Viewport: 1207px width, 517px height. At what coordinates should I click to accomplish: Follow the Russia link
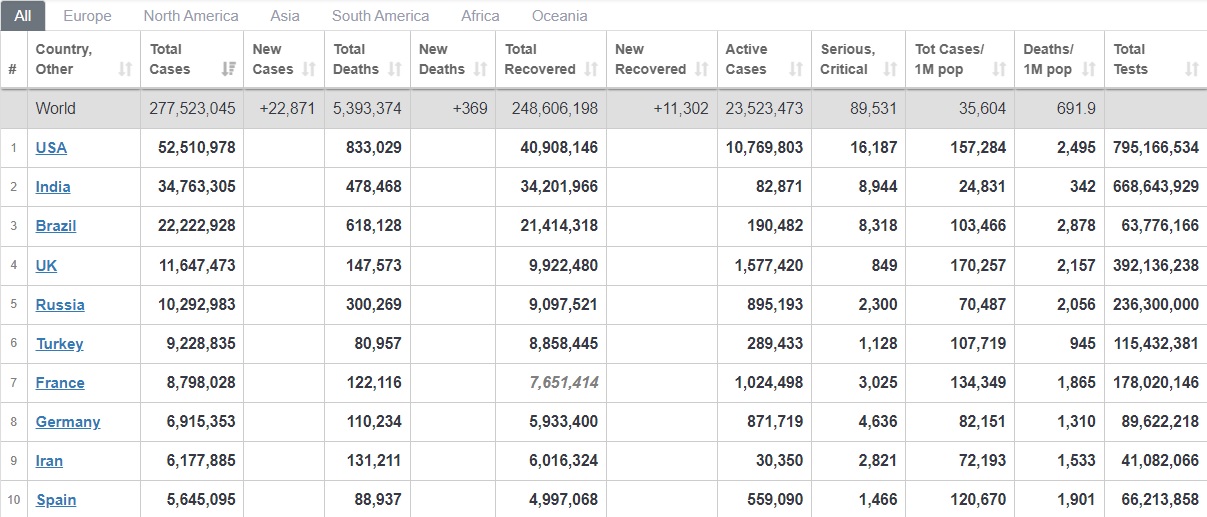point(60,305)
